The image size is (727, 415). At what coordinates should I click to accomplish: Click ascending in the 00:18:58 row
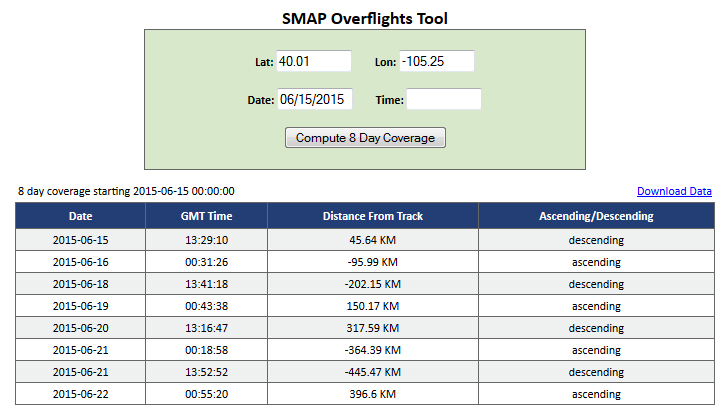tap(596, 350)
